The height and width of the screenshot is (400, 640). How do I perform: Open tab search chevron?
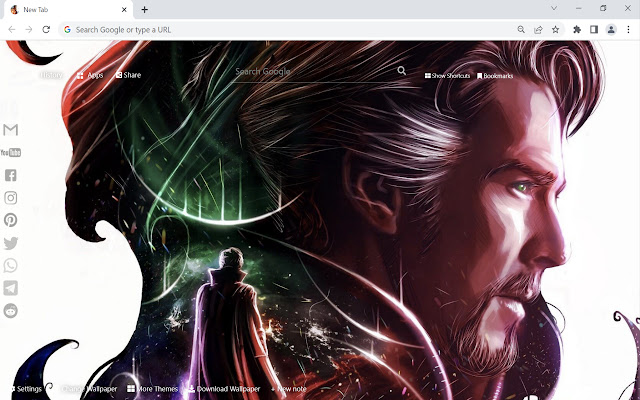(554, 8)
